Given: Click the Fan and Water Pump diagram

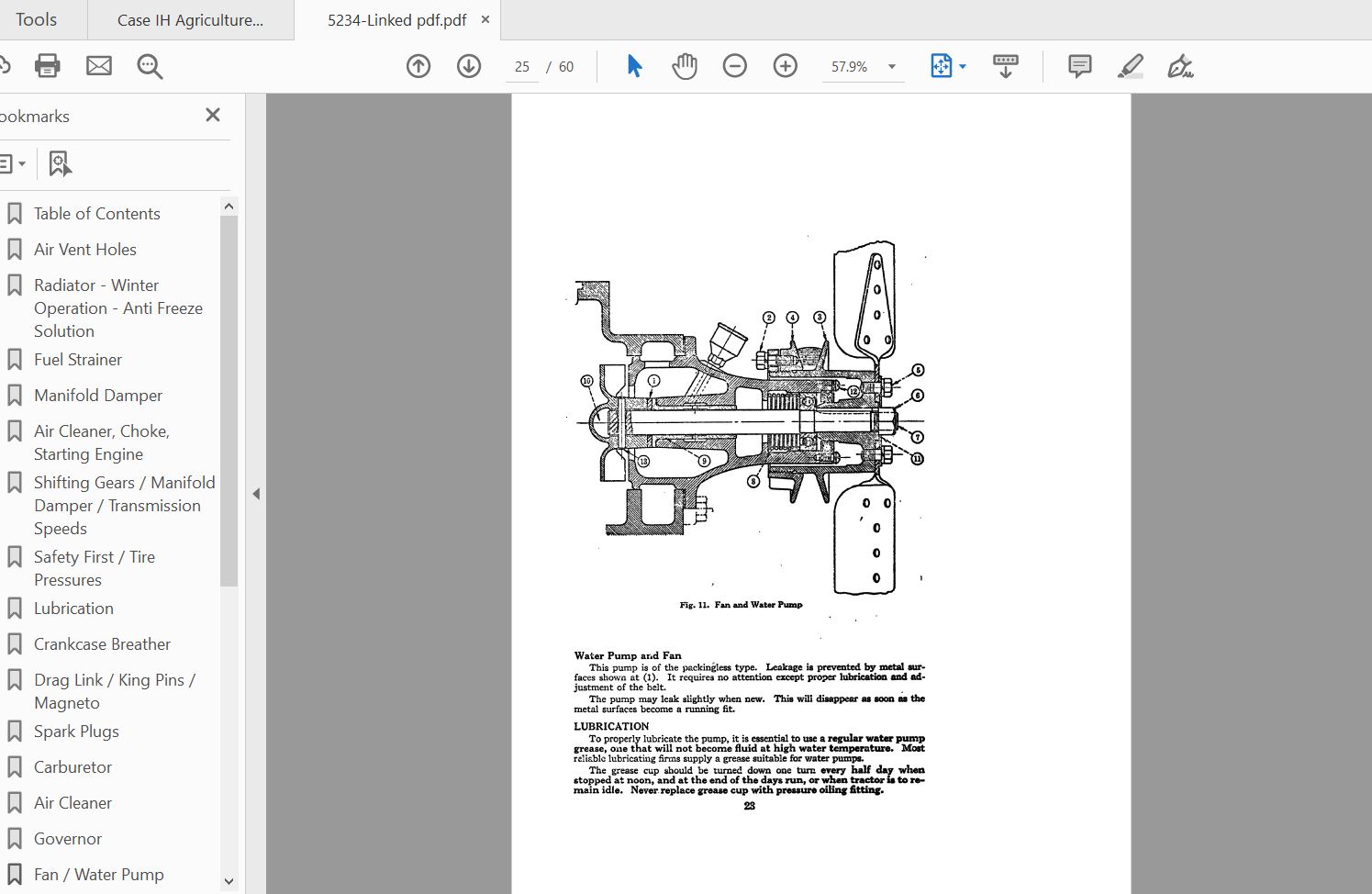Looking at the screenshot, I should coord(749,418).
